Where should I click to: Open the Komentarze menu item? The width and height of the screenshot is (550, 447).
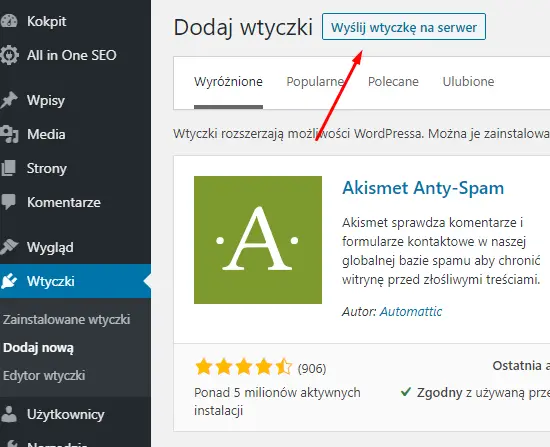pos(75,202)
